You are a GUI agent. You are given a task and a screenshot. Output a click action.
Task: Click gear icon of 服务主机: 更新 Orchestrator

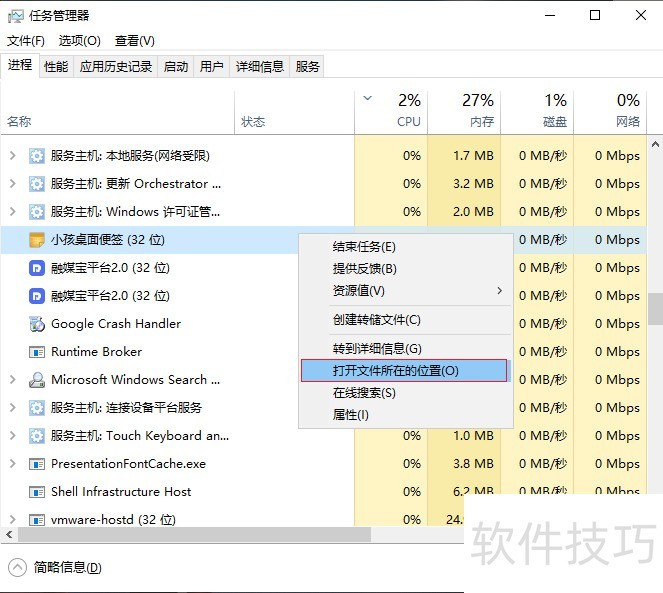(x=37, y=184)
